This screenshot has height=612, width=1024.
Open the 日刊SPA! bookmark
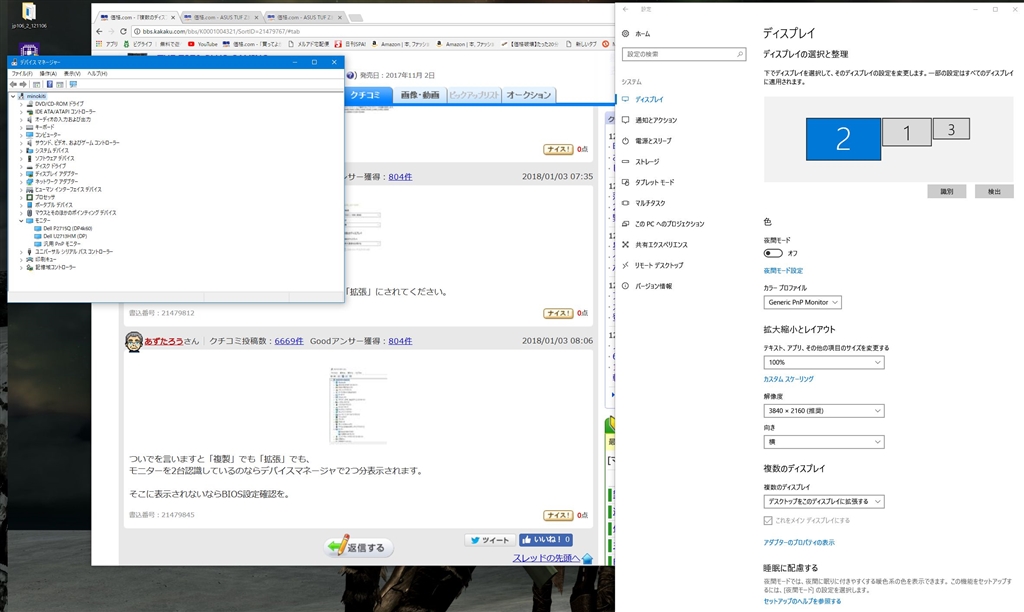[351, 44]
